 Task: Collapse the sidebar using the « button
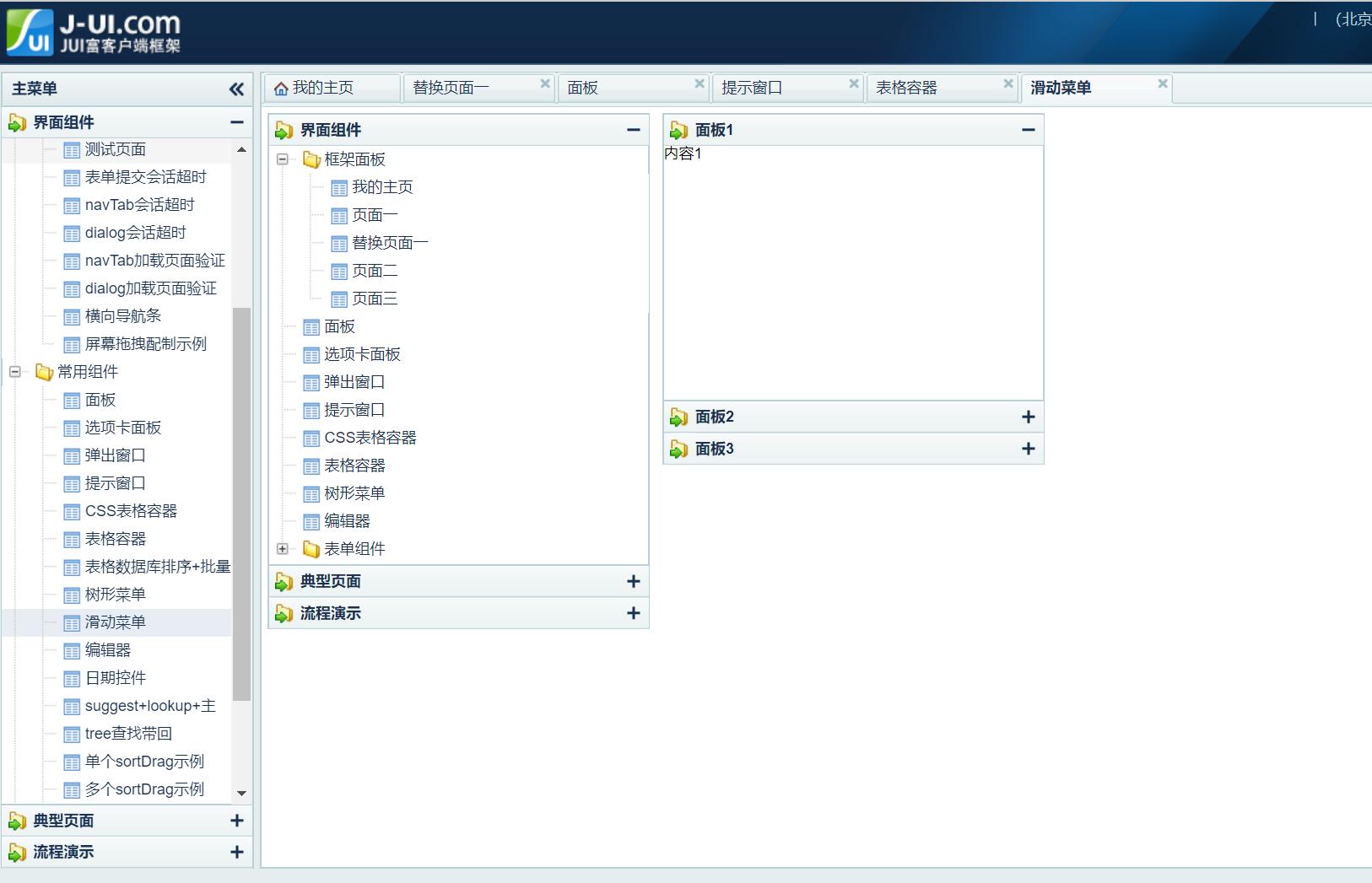238,89
